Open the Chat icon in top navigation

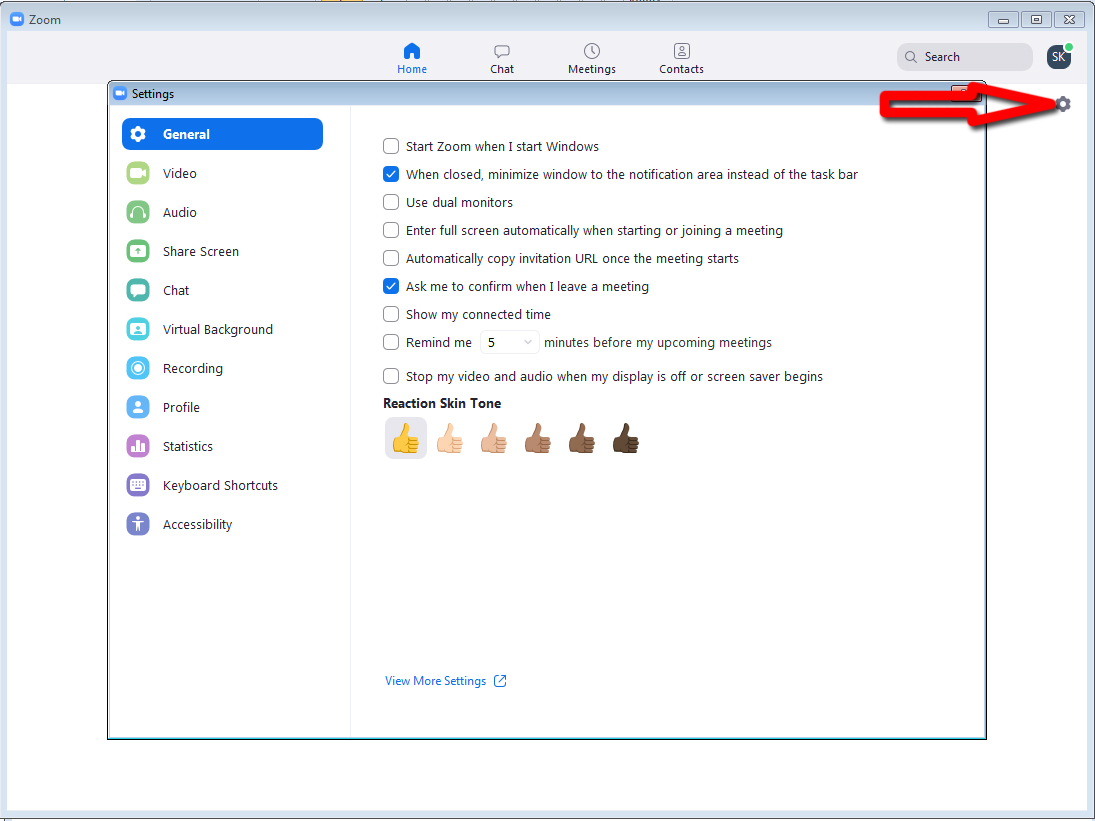[501, 51]
